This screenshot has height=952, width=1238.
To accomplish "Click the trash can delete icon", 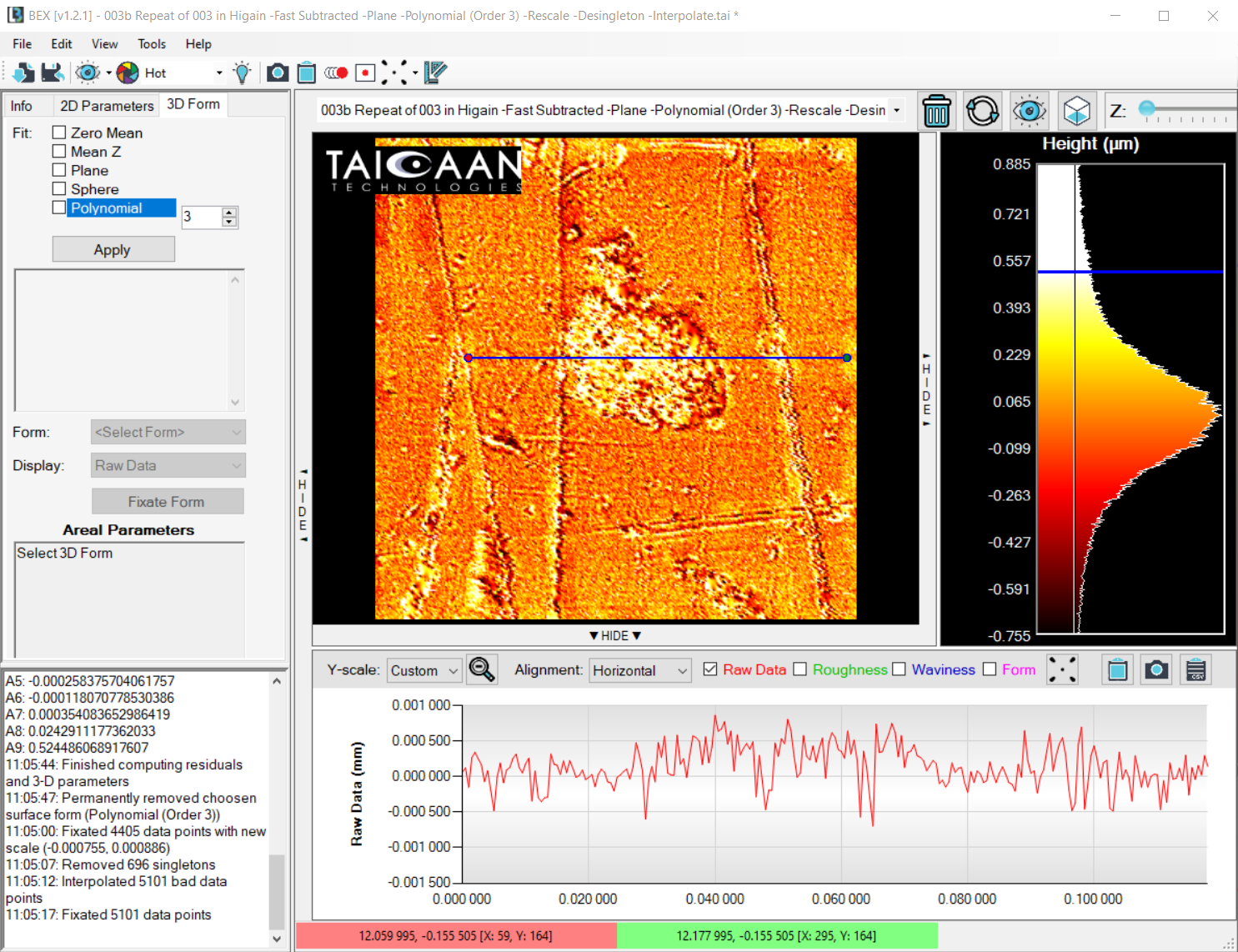I will [x=936, y=111].
